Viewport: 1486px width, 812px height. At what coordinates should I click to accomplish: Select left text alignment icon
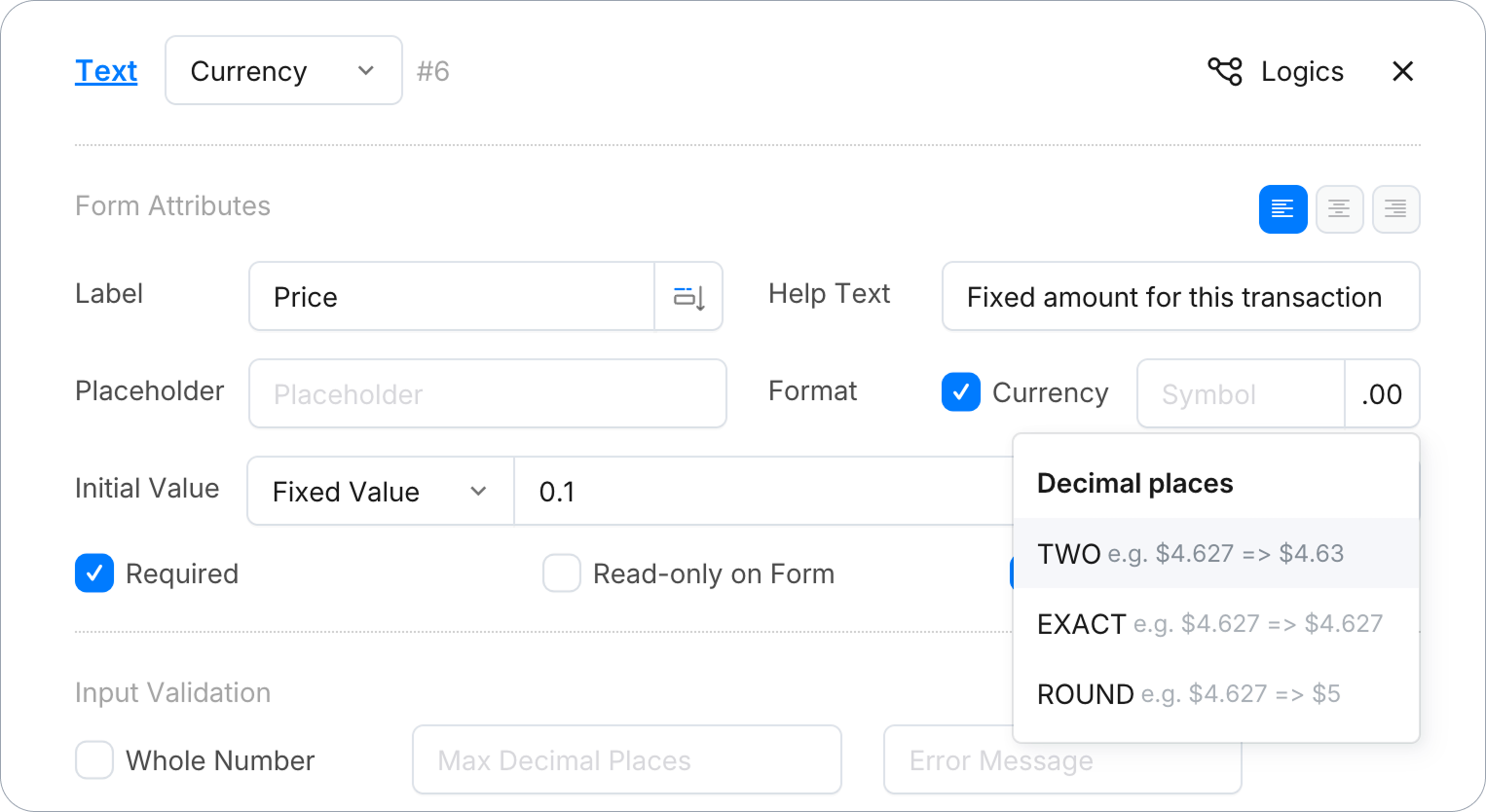click(1282, 209)
